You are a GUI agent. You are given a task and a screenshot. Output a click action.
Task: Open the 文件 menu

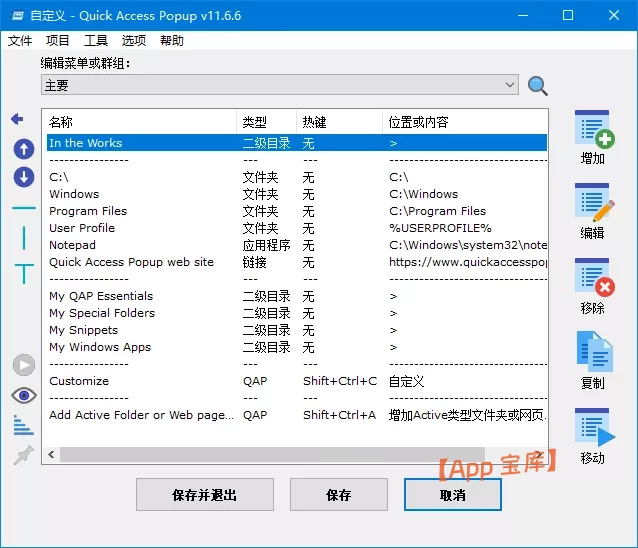tap(20, 41)
